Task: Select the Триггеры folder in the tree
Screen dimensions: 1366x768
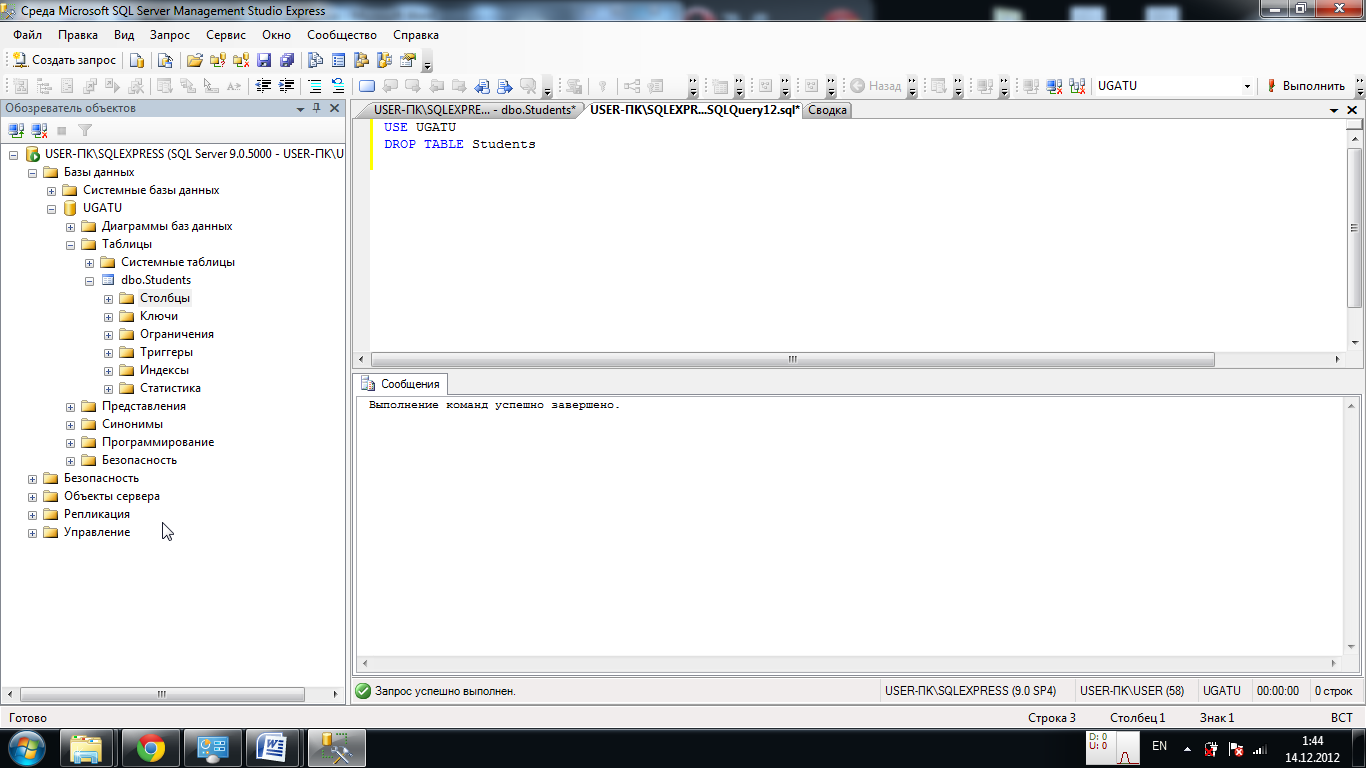Action: point(166,352)
